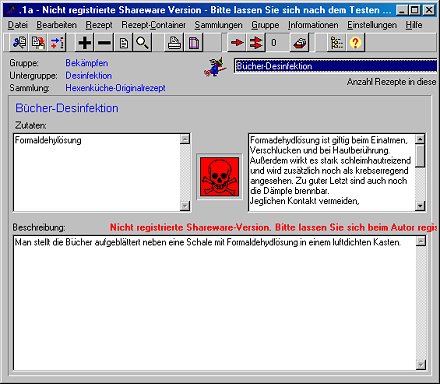Click the single red arrow toolbar icon
440x384 pixels.
click(237, 43)
